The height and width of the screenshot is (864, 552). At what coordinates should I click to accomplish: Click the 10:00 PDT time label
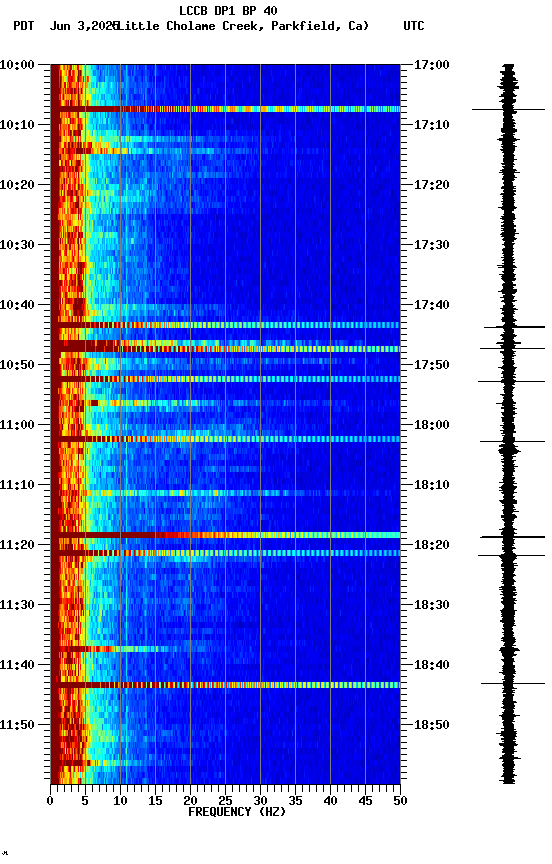pyautogui.click(x=17, y=65)
